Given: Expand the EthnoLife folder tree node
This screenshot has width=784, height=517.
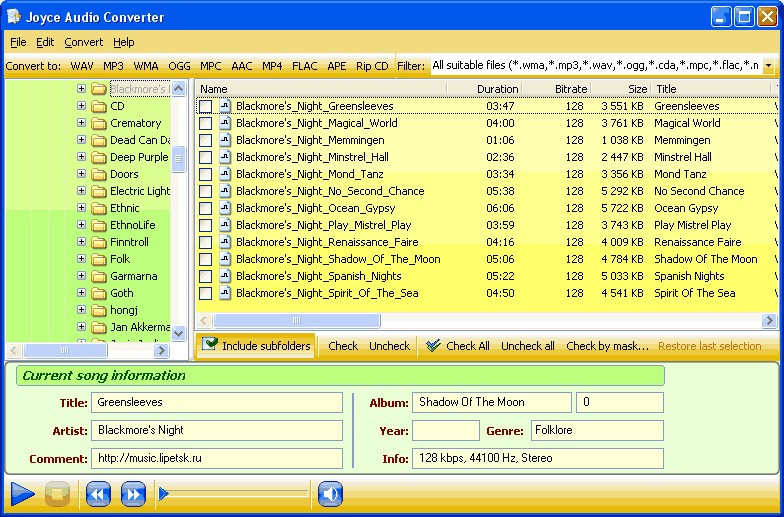Looking at the screenshot, I should 81,224.
